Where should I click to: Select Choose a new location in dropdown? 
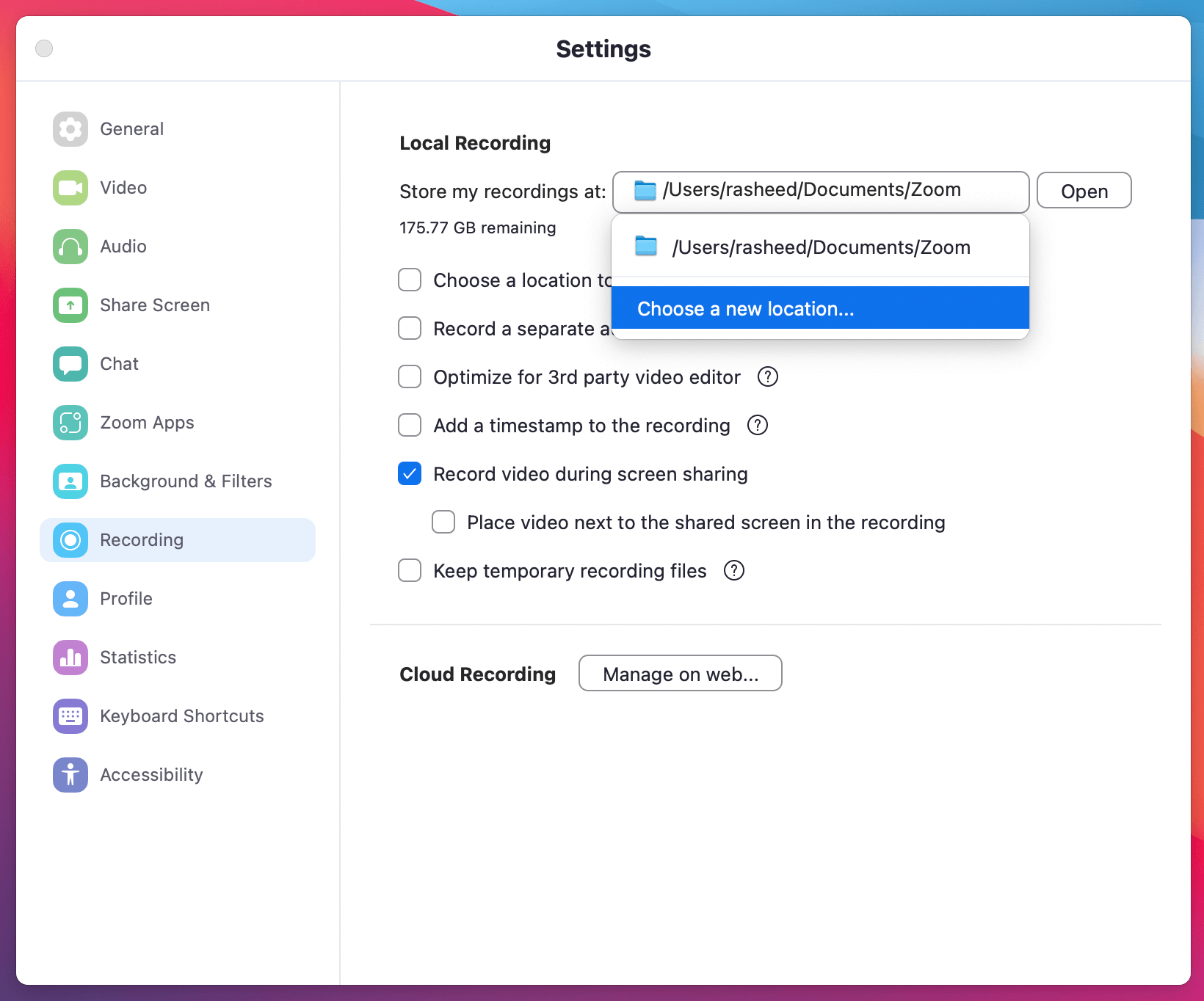[x=745, y=308]
